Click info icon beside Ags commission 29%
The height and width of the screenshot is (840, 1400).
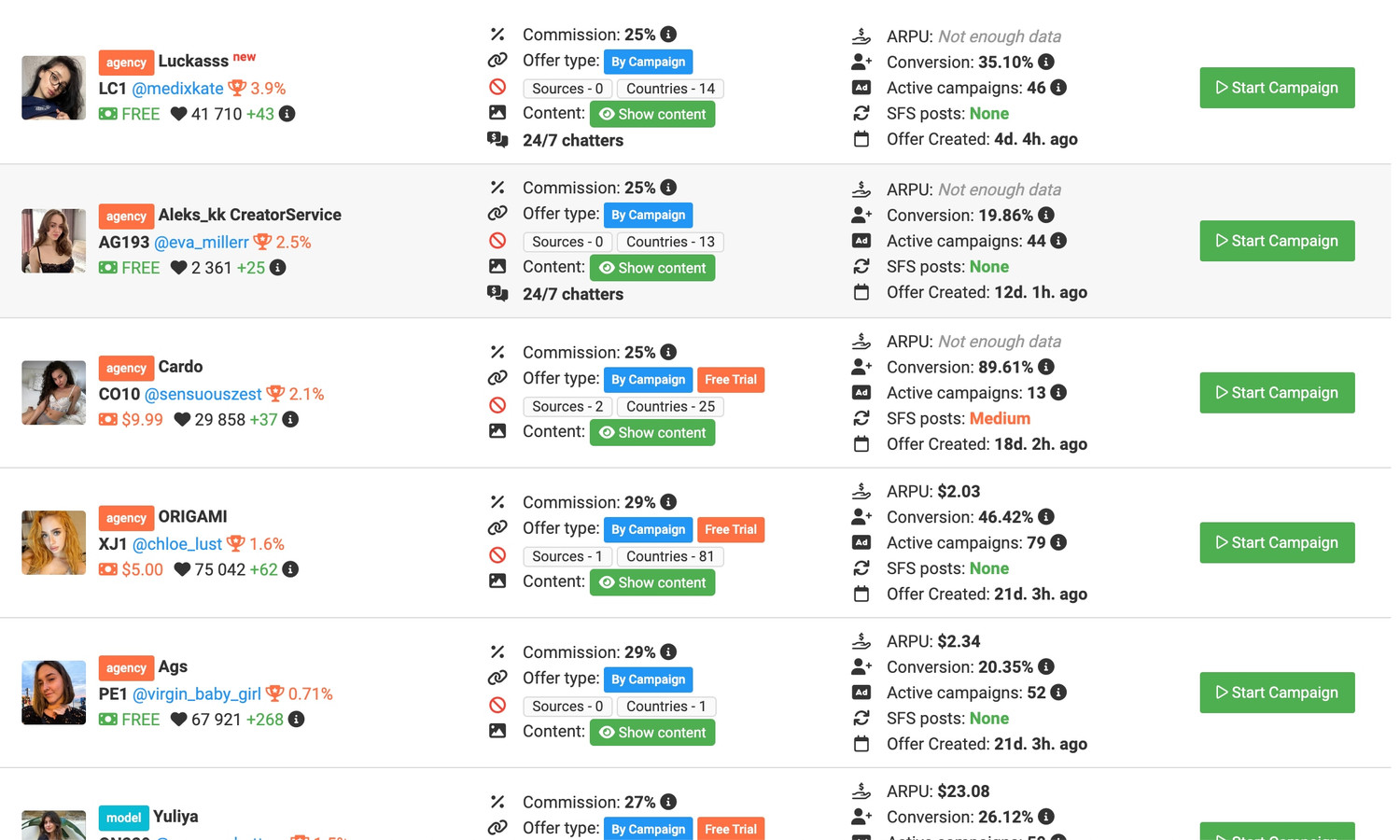pos(668,651)
